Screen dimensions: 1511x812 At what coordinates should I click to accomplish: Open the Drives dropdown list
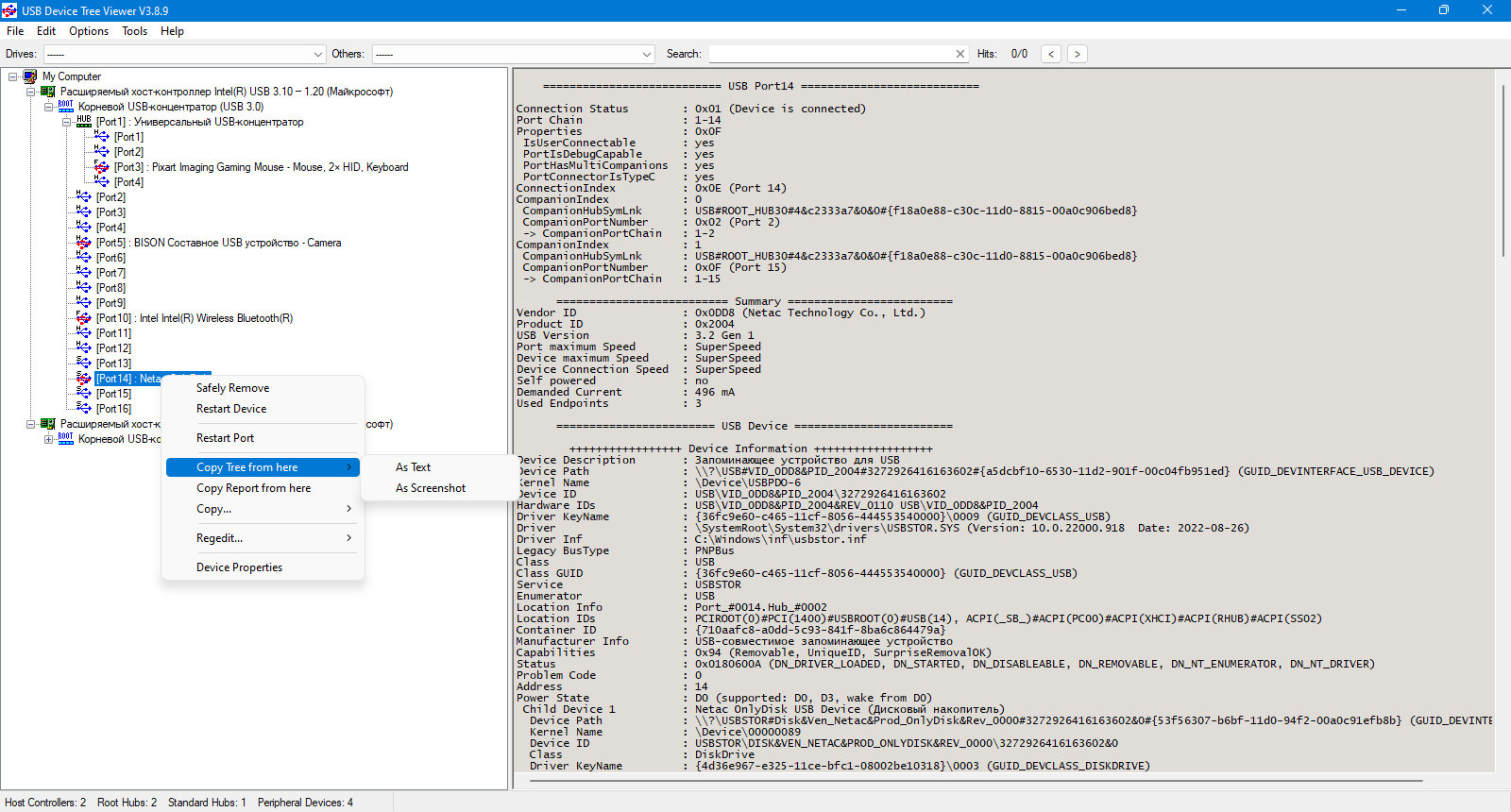click(x=317, y=54)
